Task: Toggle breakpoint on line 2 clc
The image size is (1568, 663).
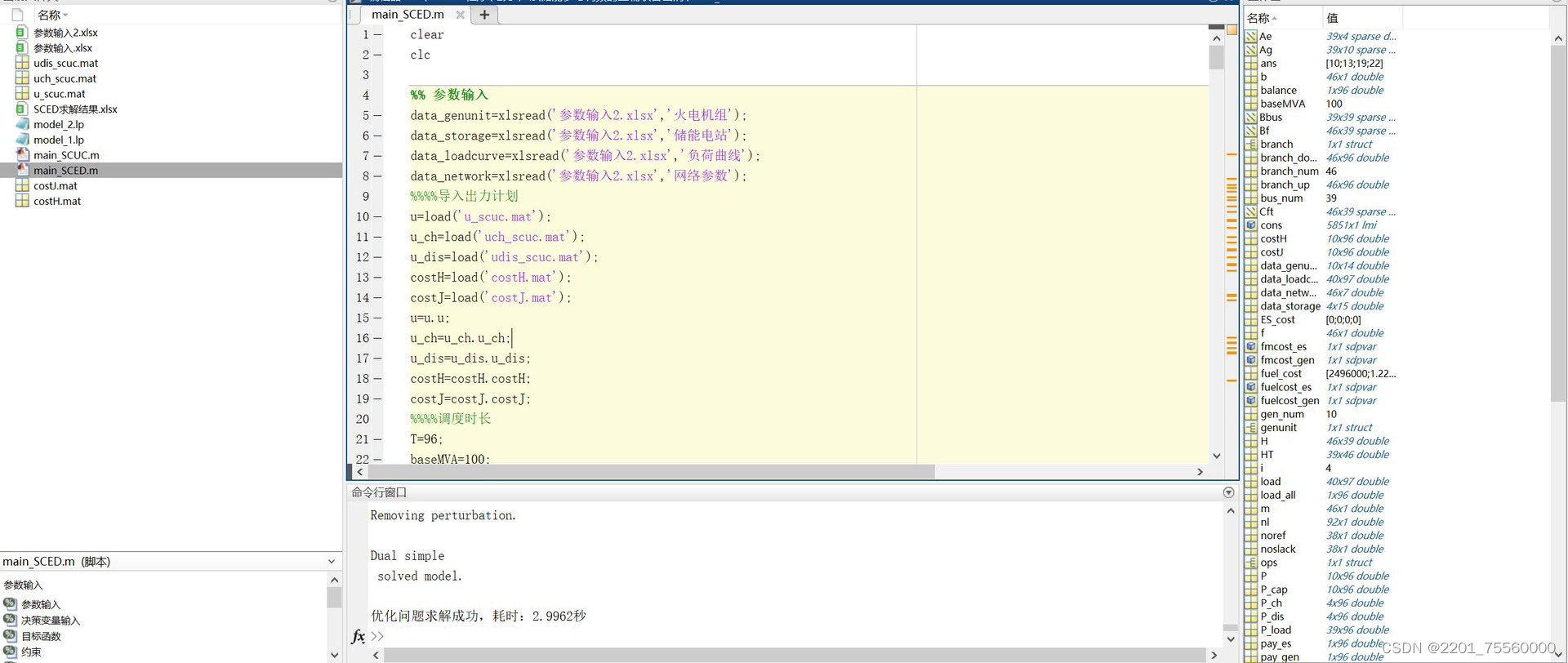Action: click(377, 55)
